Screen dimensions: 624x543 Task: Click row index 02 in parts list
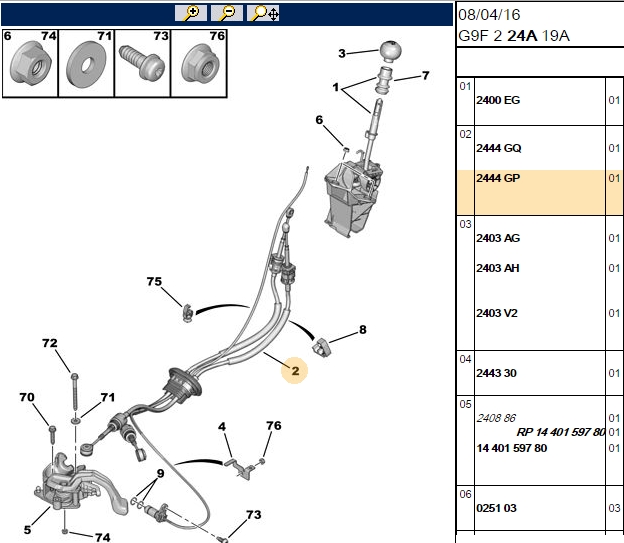coord(465,134)
